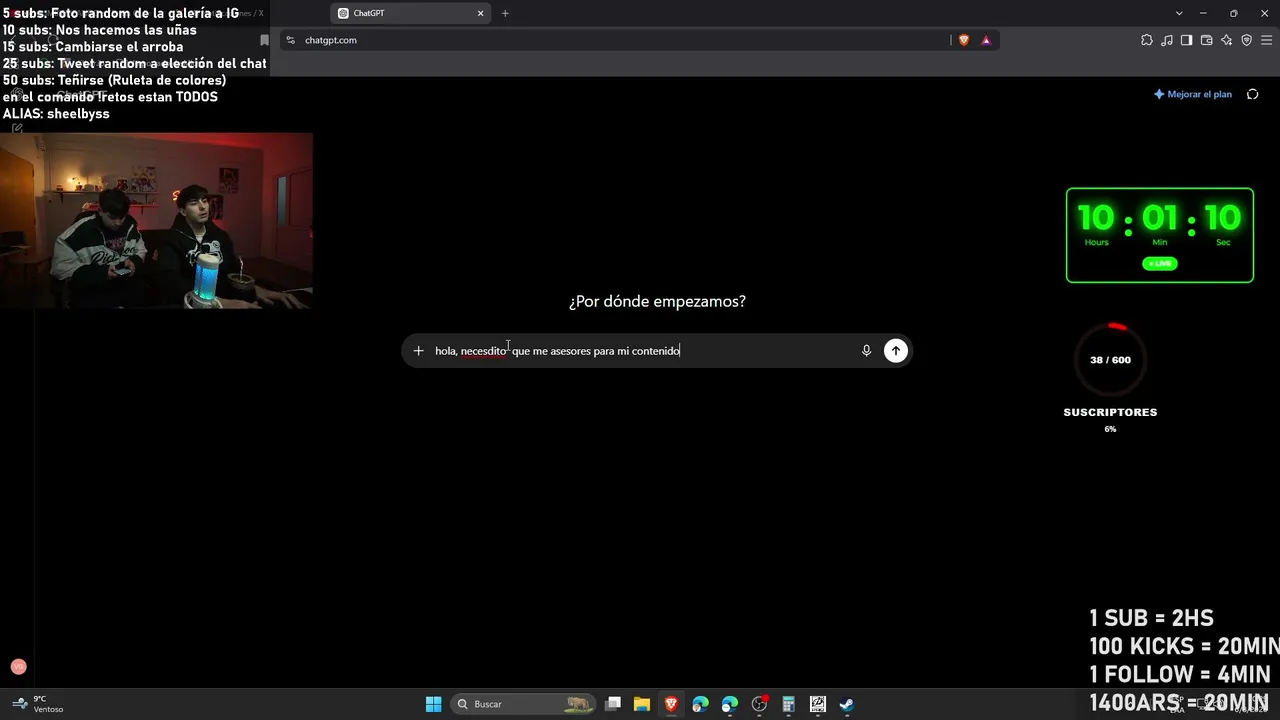Open the Brave Wallet icon
The image size is (1280, 720).
pyautogui.click(x=1206, y=40)
